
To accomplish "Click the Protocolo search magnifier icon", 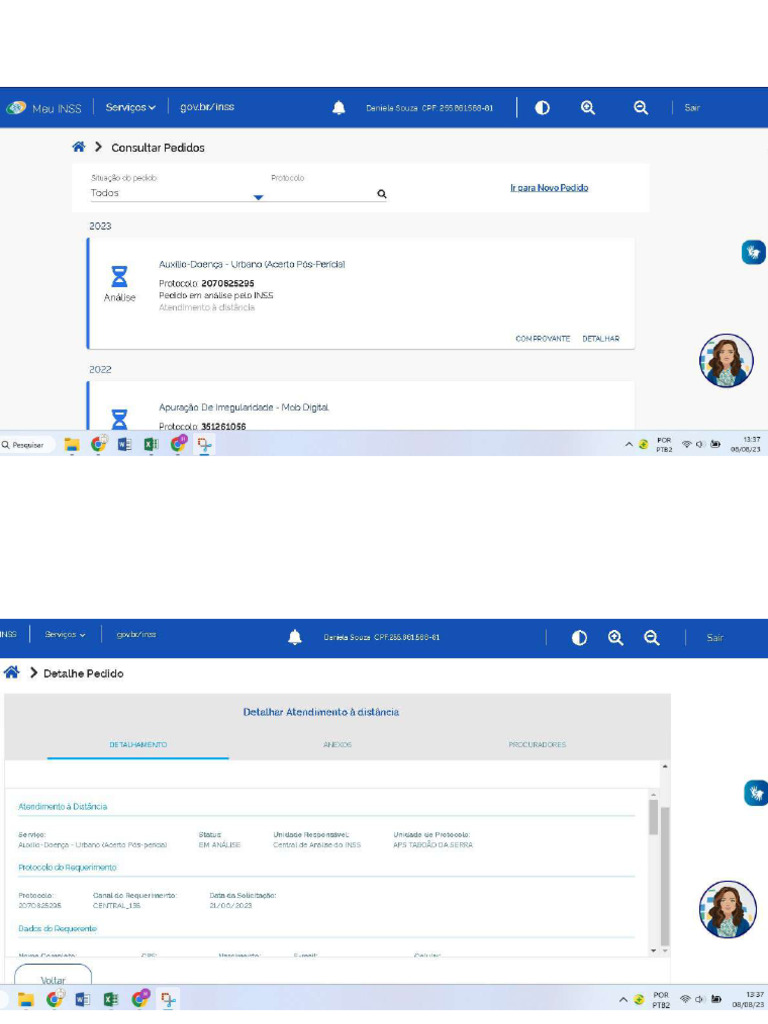I will click(381, 194).
